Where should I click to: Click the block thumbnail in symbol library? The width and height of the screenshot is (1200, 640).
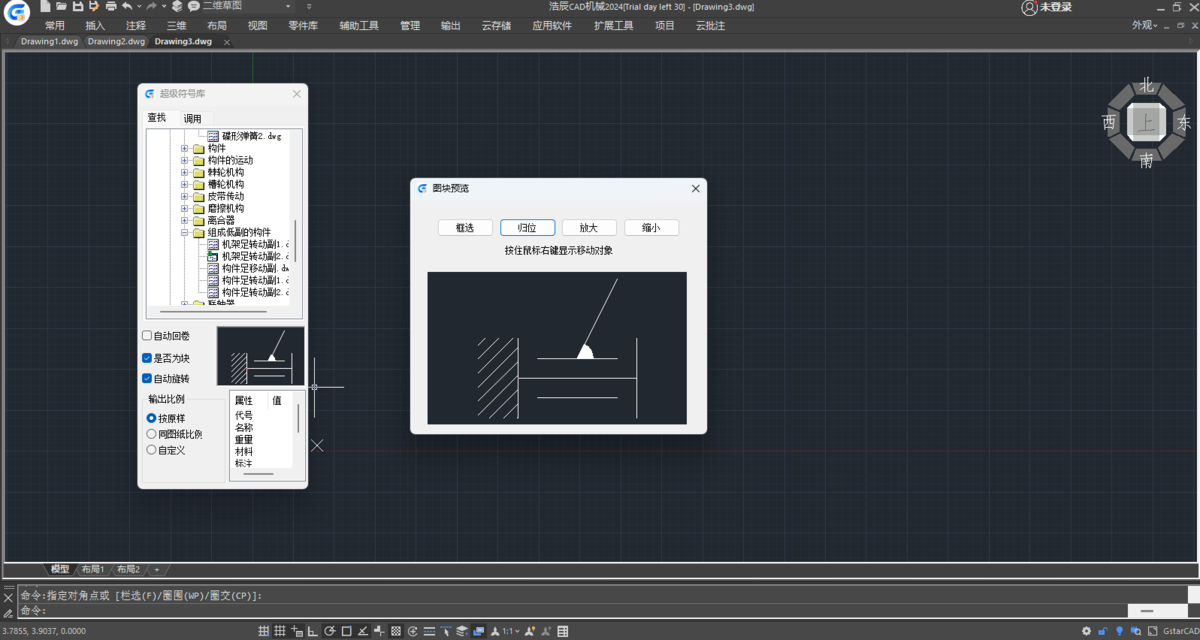point(260,355)
